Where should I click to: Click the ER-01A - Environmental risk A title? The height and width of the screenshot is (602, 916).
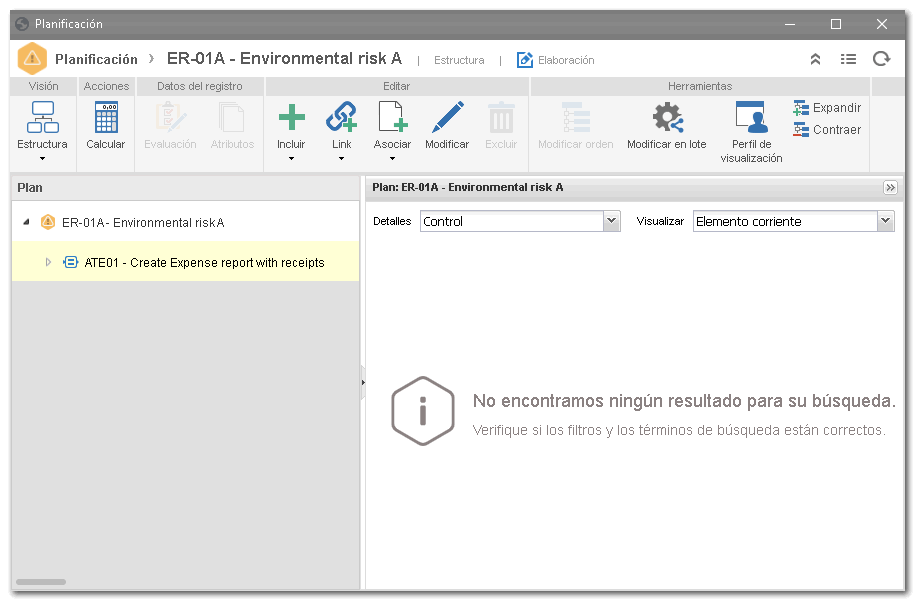click(284, 59)
